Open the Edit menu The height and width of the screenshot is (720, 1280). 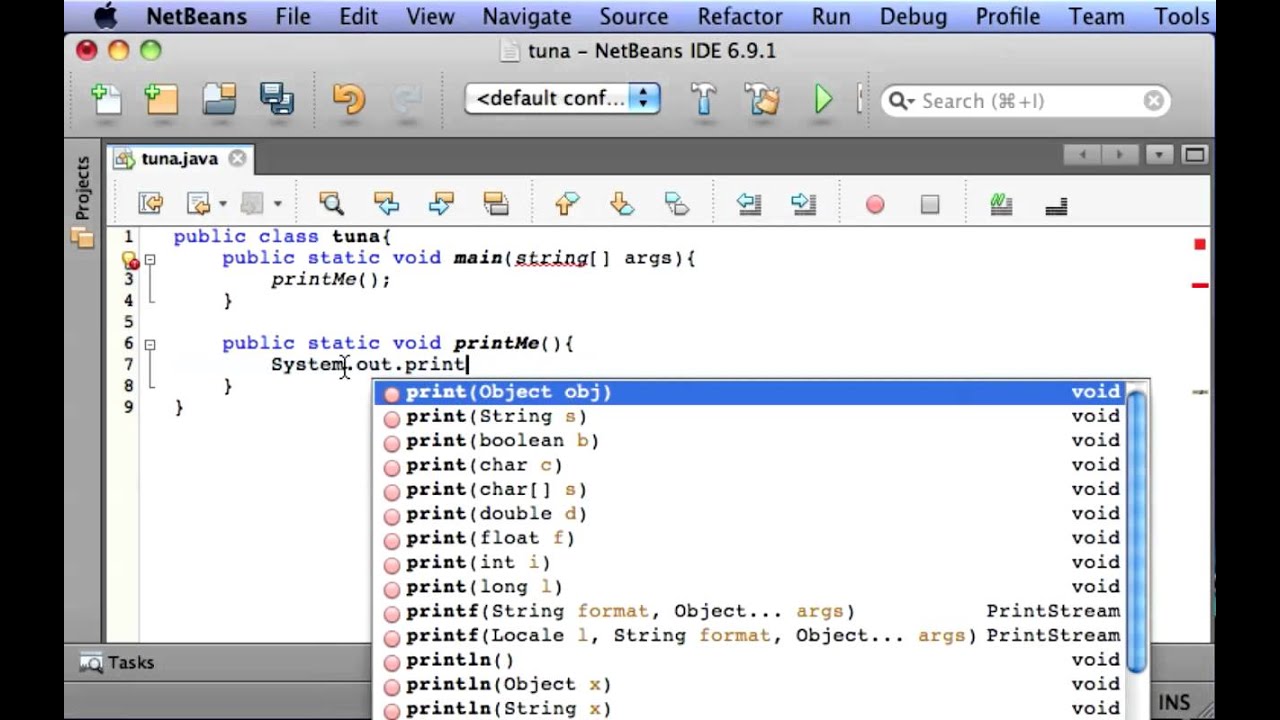[x=358, y=16]
